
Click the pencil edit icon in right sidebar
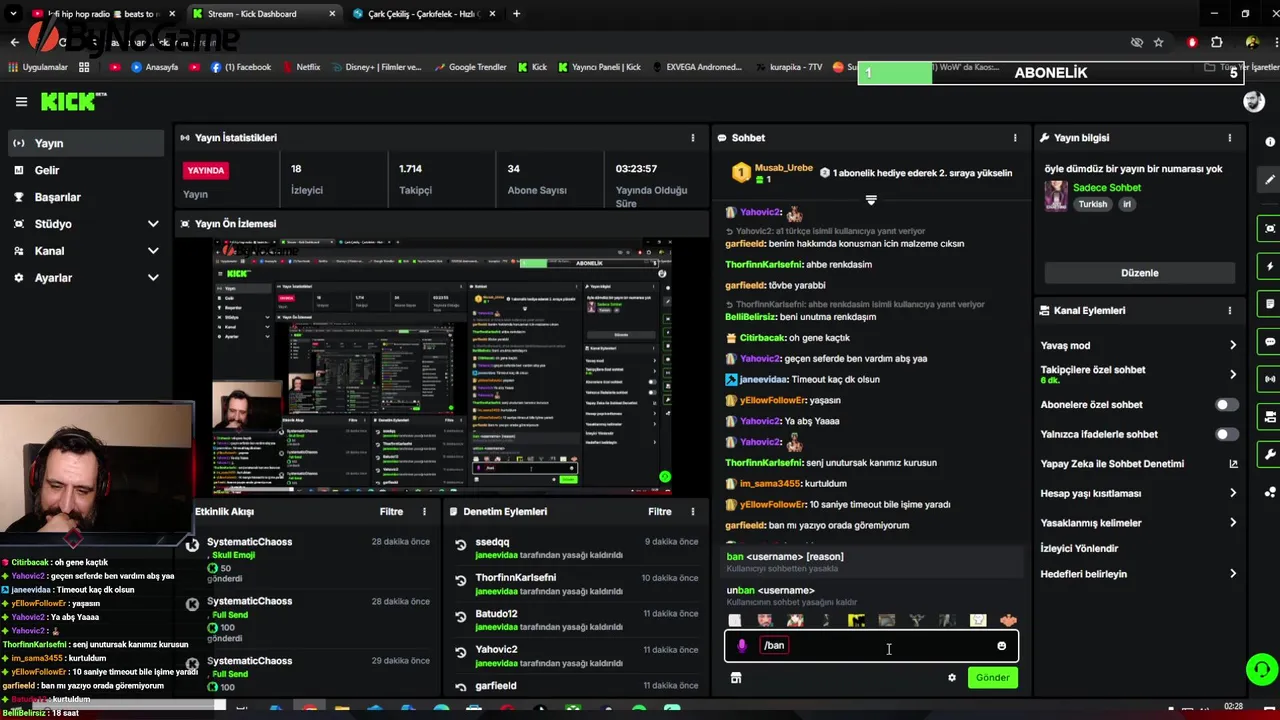point(1270,180)
